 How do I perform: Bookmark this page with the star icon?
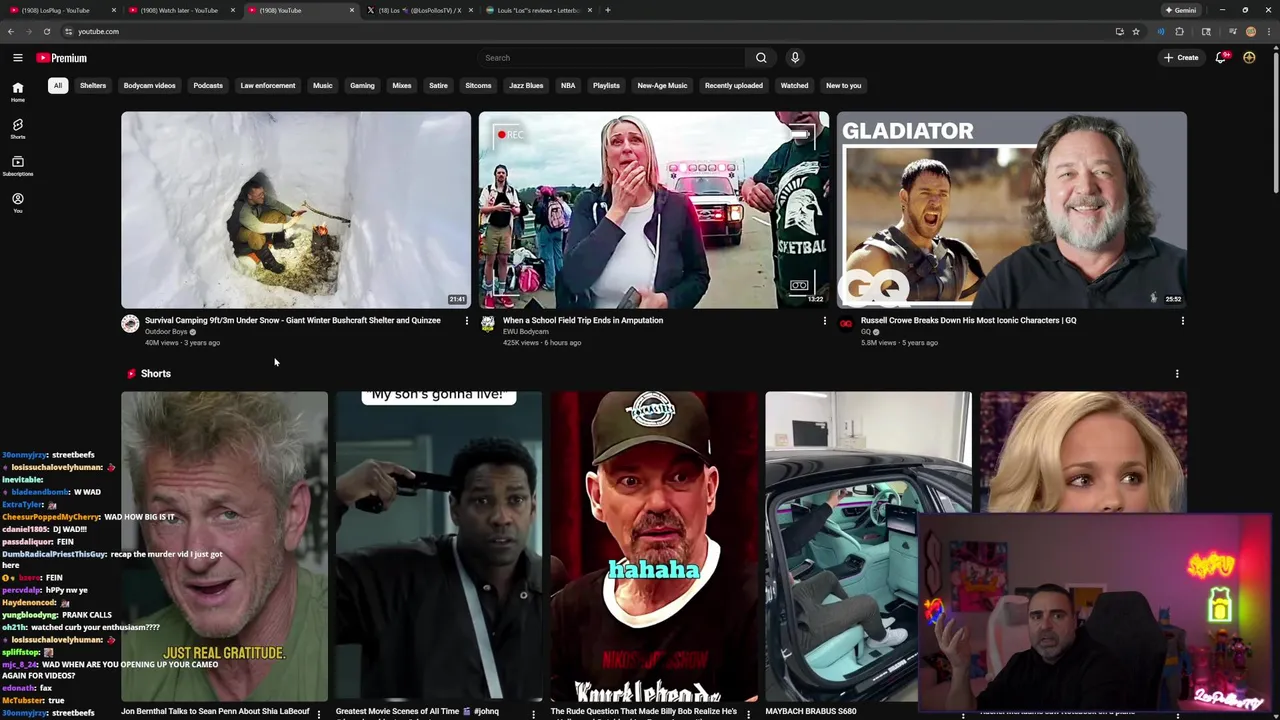point(1136,31)
